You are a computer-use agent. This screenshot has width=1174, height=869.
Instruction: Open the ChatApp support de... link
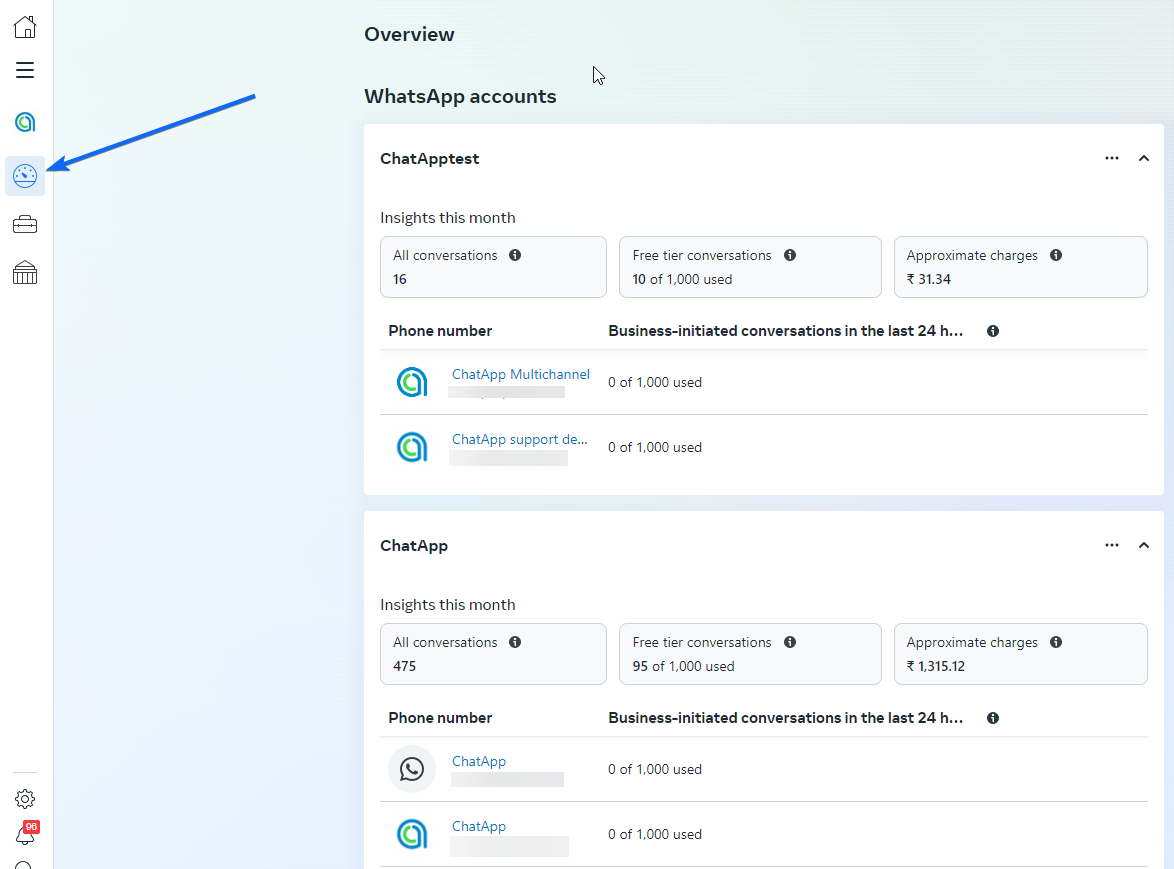(x=519, y=440)
